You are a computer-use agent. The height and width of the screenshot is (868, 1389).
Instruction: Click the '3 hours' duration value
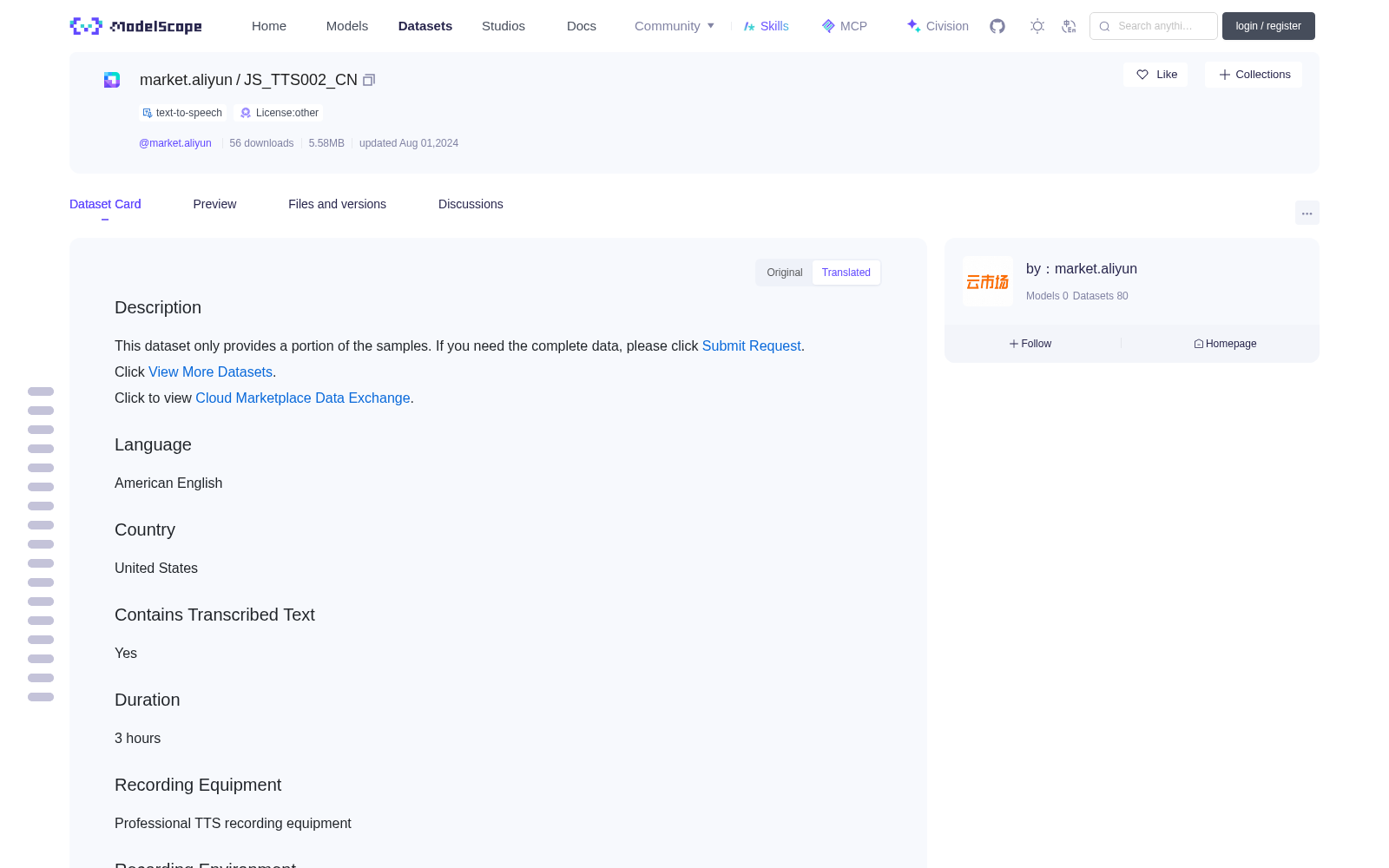coord(137,738)
